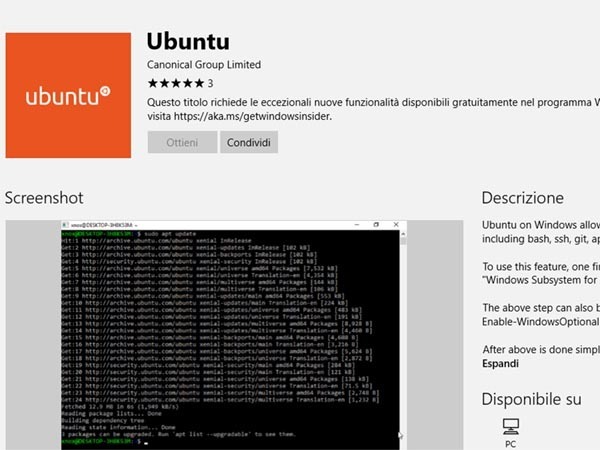Click the Screenshot section heading
This screenshot has width=600, height=450.
click(x=44, y=198)
